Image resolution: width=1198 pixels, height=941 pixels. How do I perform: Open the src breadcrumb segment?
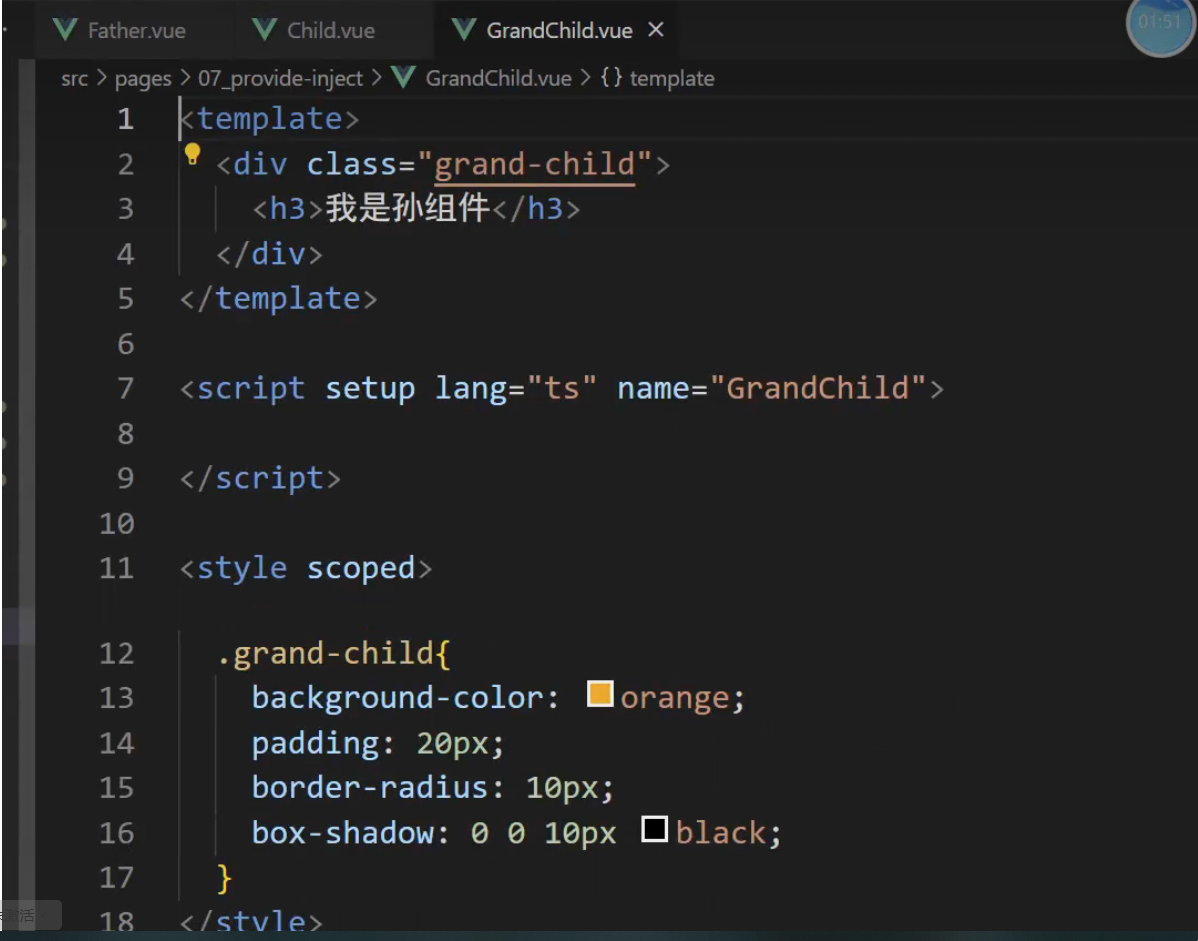click(74, 79)
